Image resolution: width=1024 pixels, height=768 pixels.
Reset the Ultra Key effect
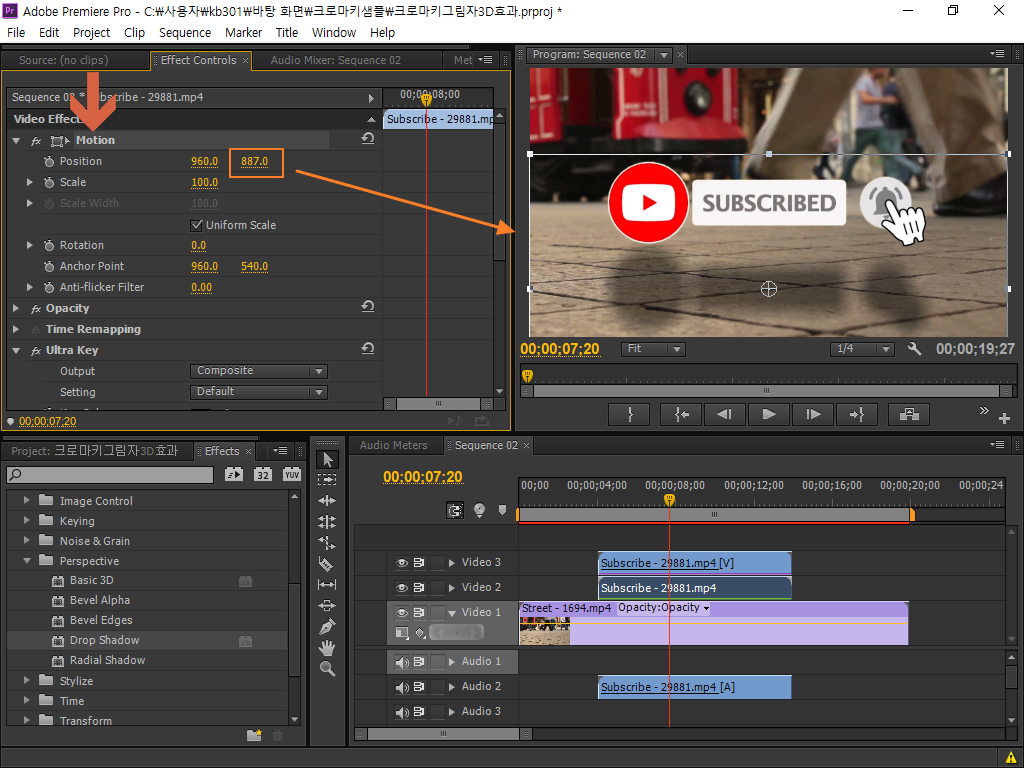point(368,349)
